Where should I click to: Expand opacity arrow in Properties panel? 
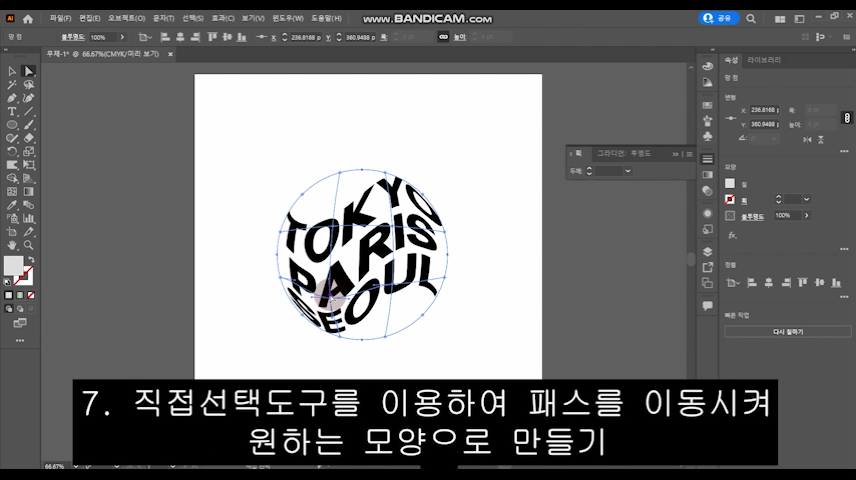(806, 216)
